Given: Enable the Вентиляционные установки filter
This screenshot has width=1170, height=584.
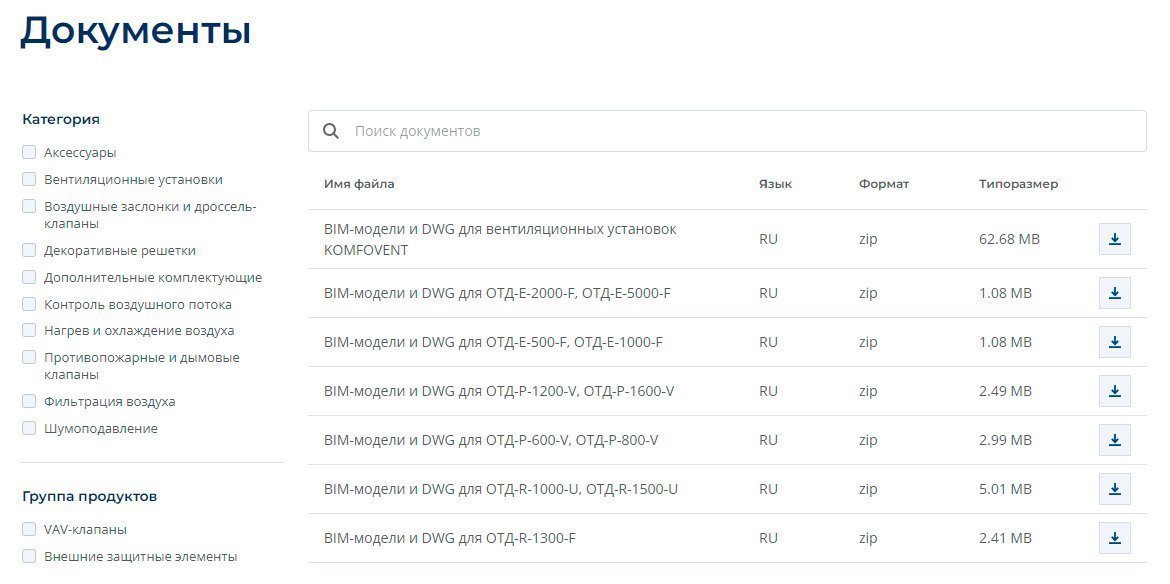Looking at the screenshot, I should pyautogui.click(x=29, y=180).
